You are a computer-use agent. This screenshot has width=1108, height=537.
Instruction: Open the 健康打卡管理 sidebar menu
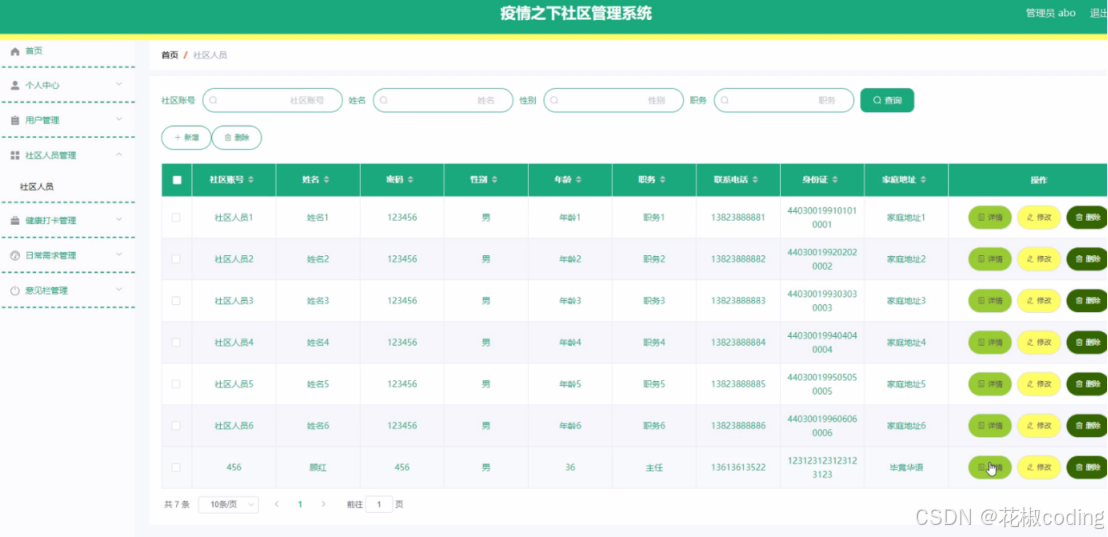(67, 220)
